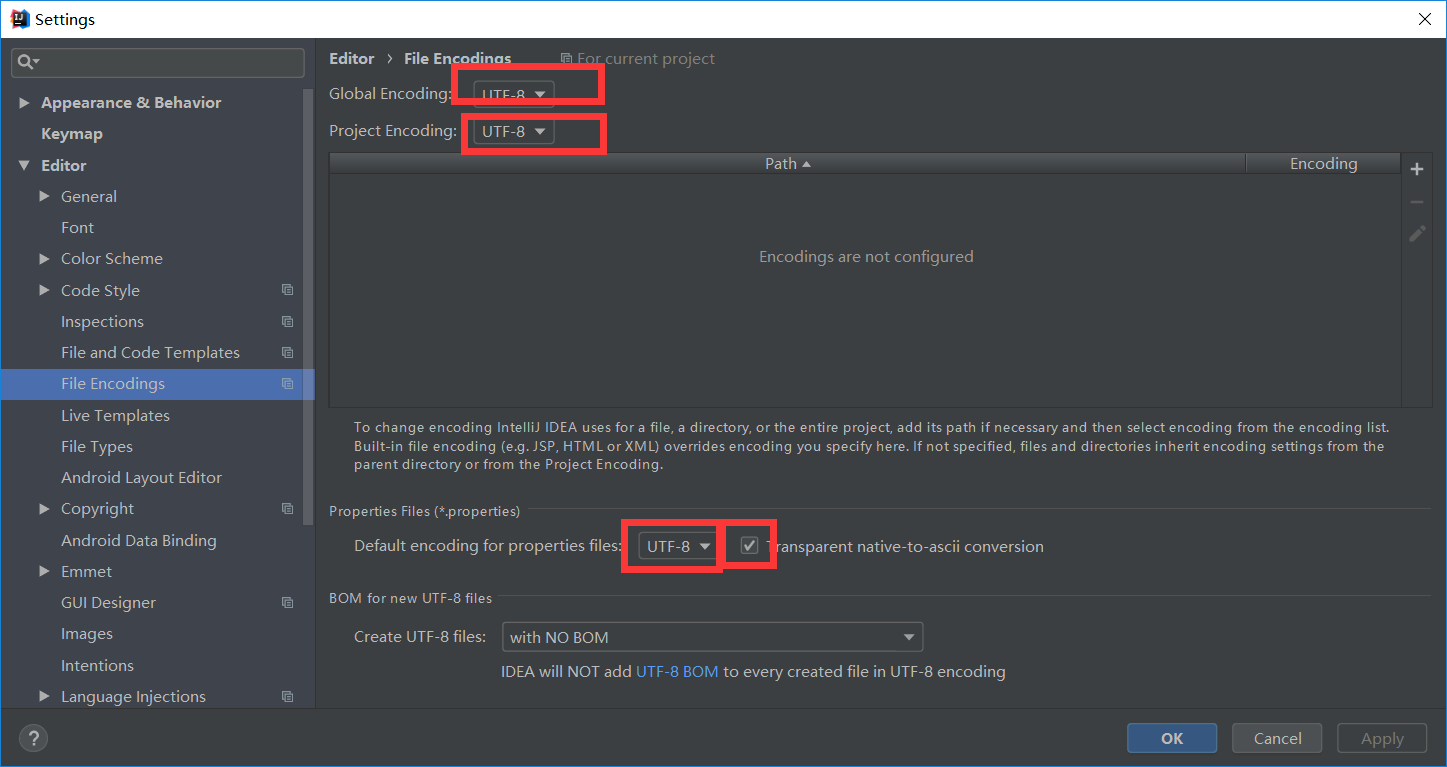Close the Settings dialog
The image size is (1447, 767).
coord(1424,19)
